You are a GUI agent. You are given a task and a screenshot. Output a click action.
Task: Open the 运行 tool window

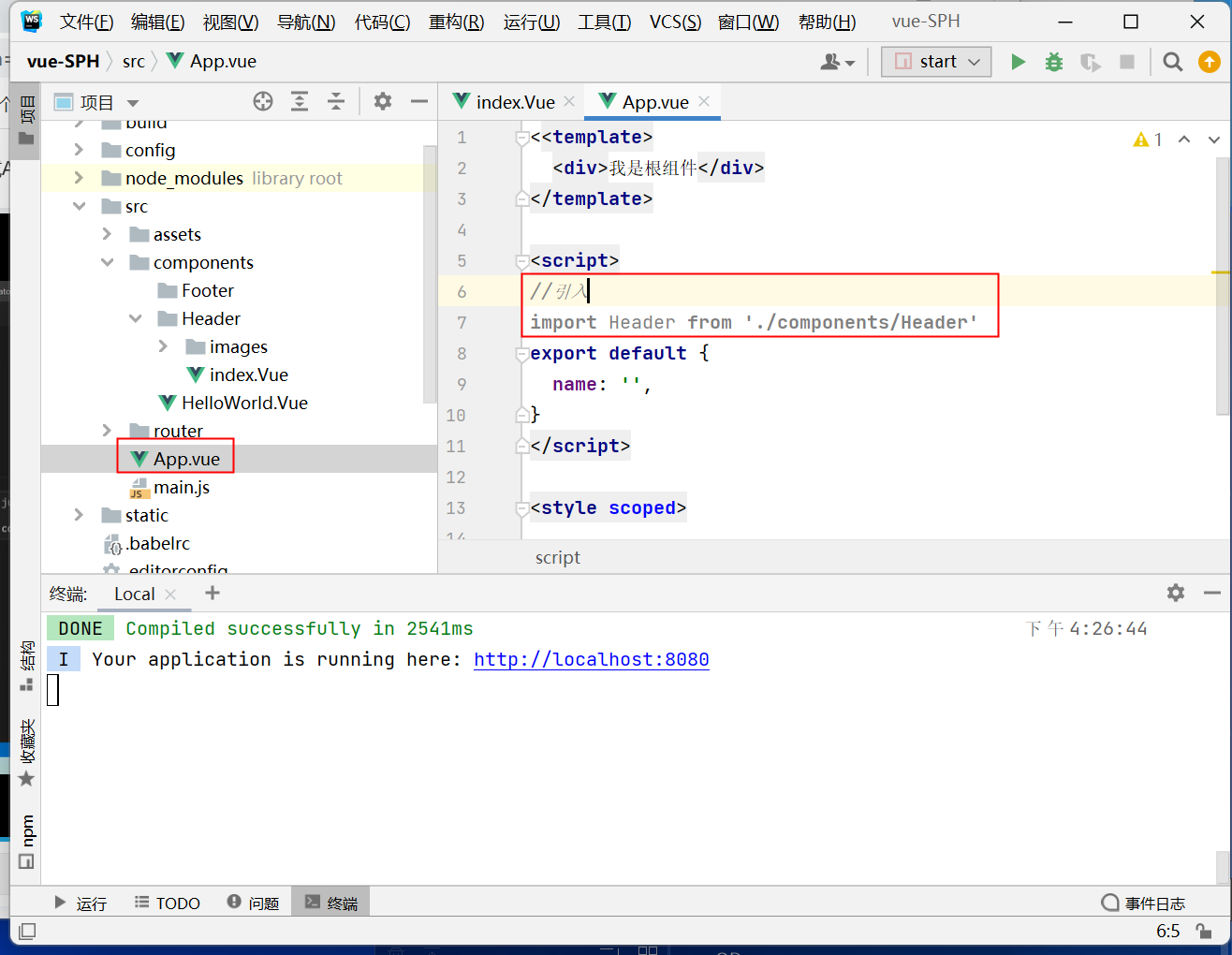click(80, 904)
